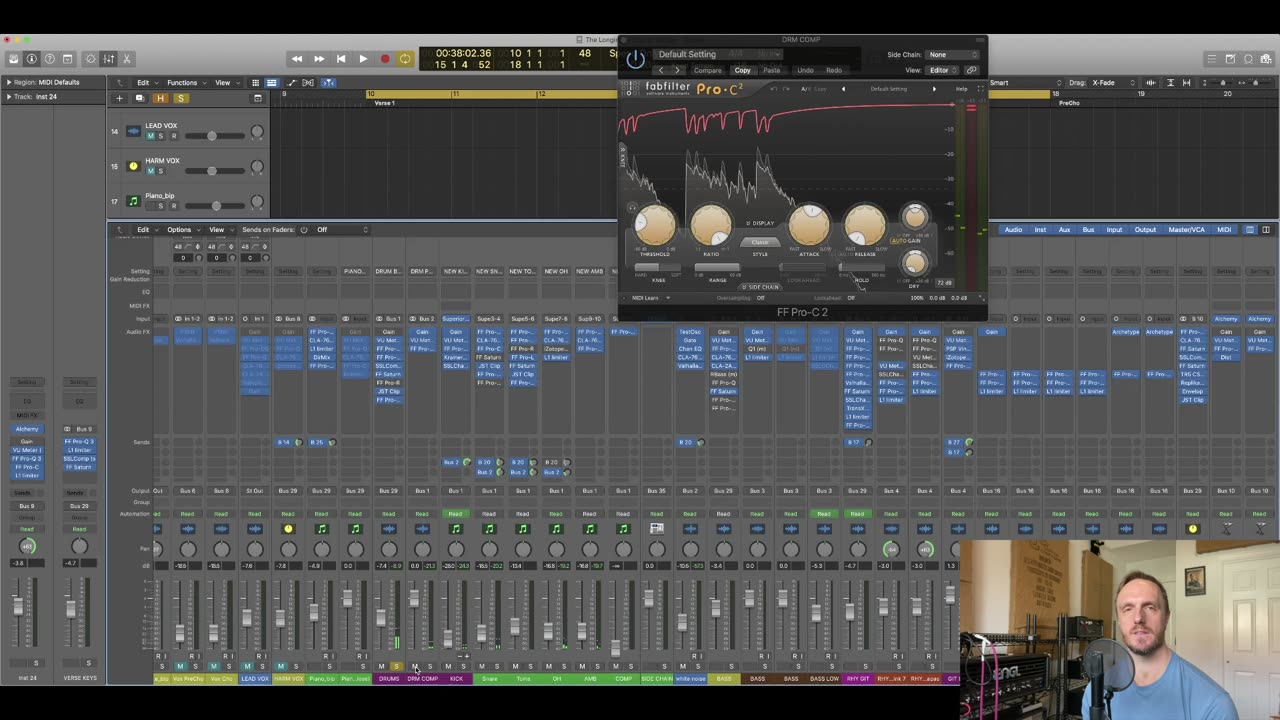Click the Pro-C 2 Ratio knob
The height and width of the screenshot is (720, 1280).
click(x=711, y=225)
